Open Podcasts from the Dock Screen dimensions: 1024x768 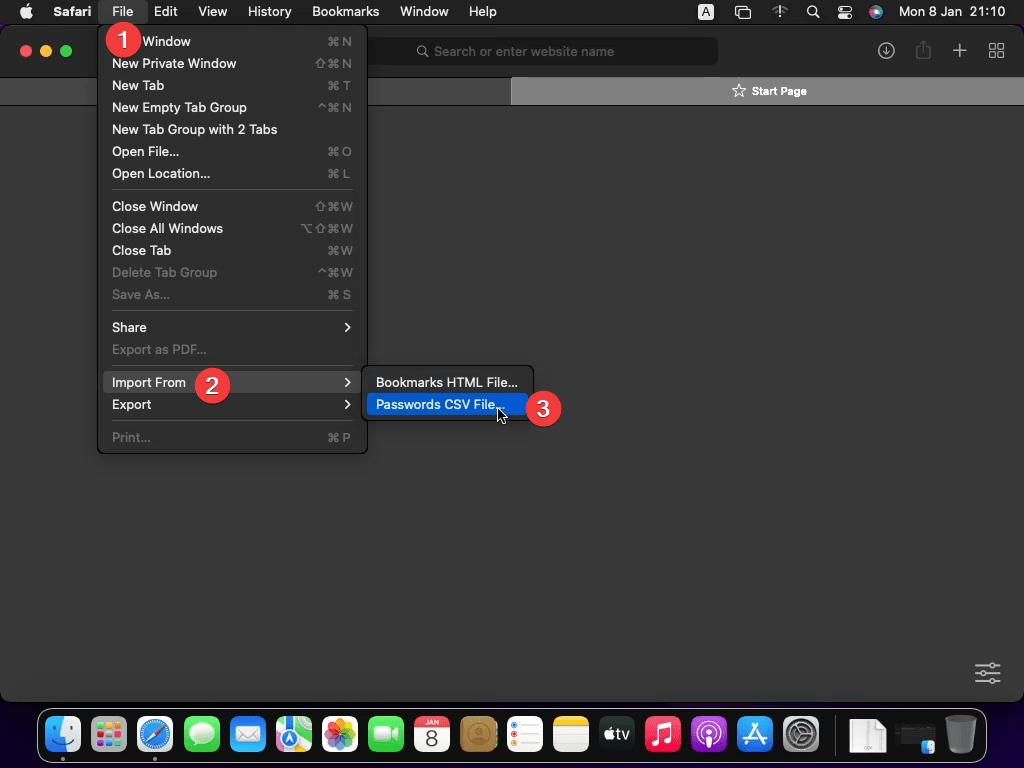709,733
